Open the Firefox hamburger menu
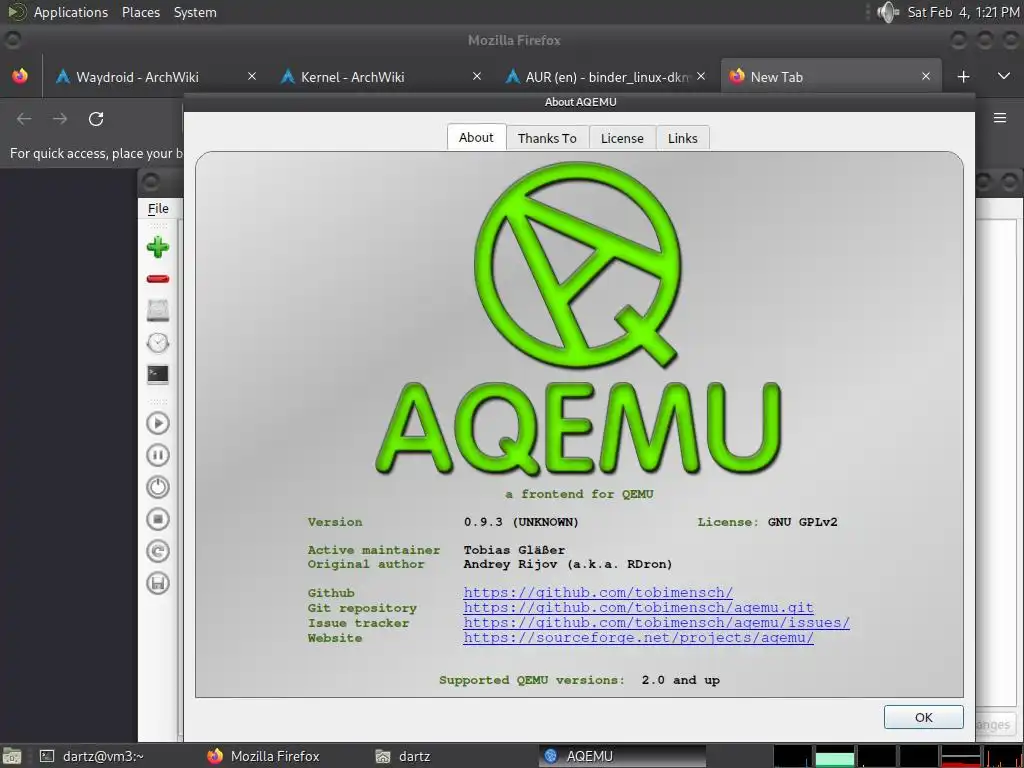 pyautogui.click(x=1000, y=118)
